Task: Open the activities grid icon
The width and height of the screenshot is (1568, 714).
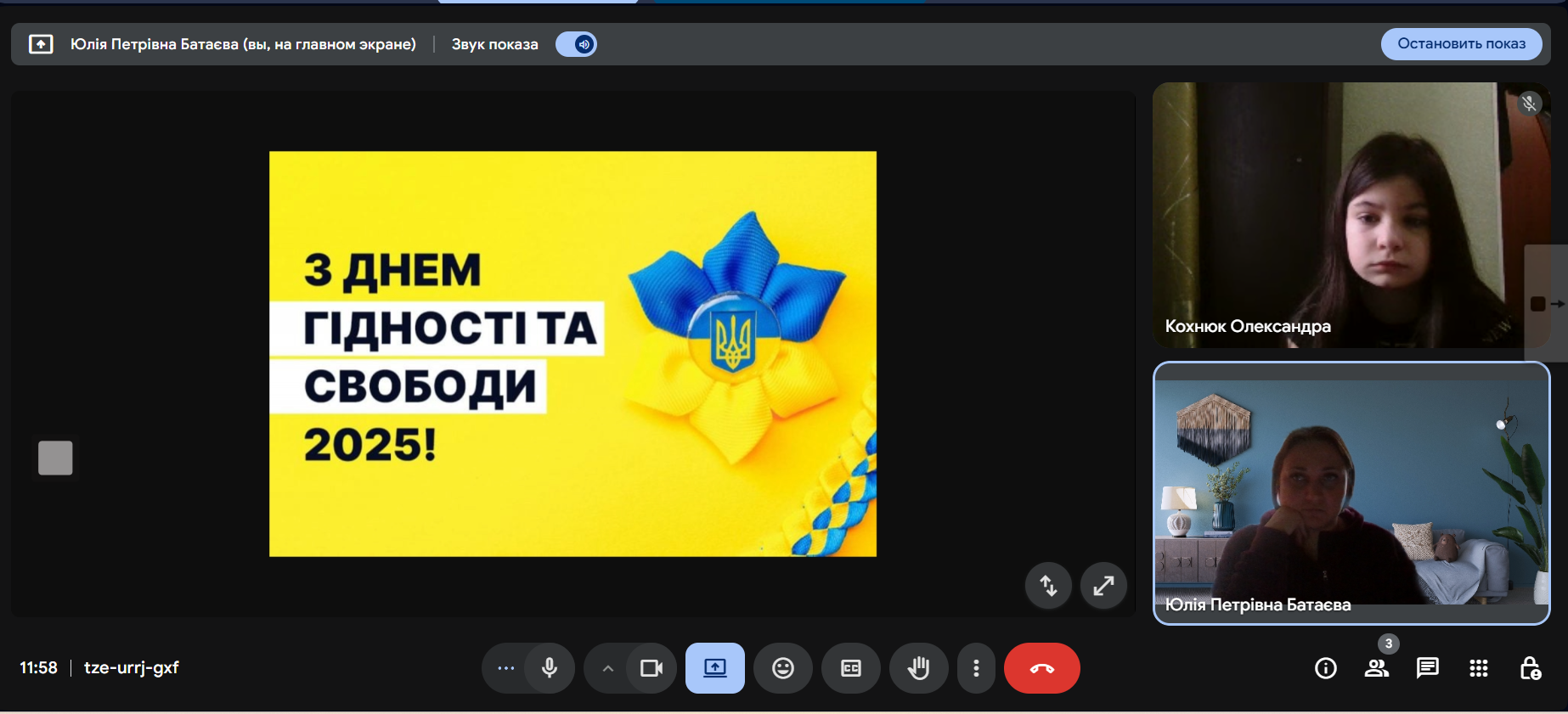Action: coord(1478,668)
